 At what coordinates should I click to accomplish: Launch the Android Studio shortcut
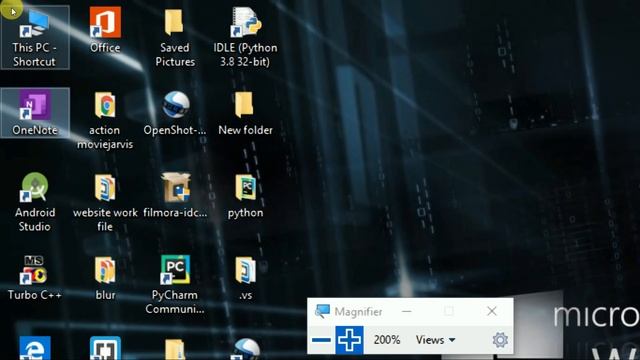tap(35, 187)
